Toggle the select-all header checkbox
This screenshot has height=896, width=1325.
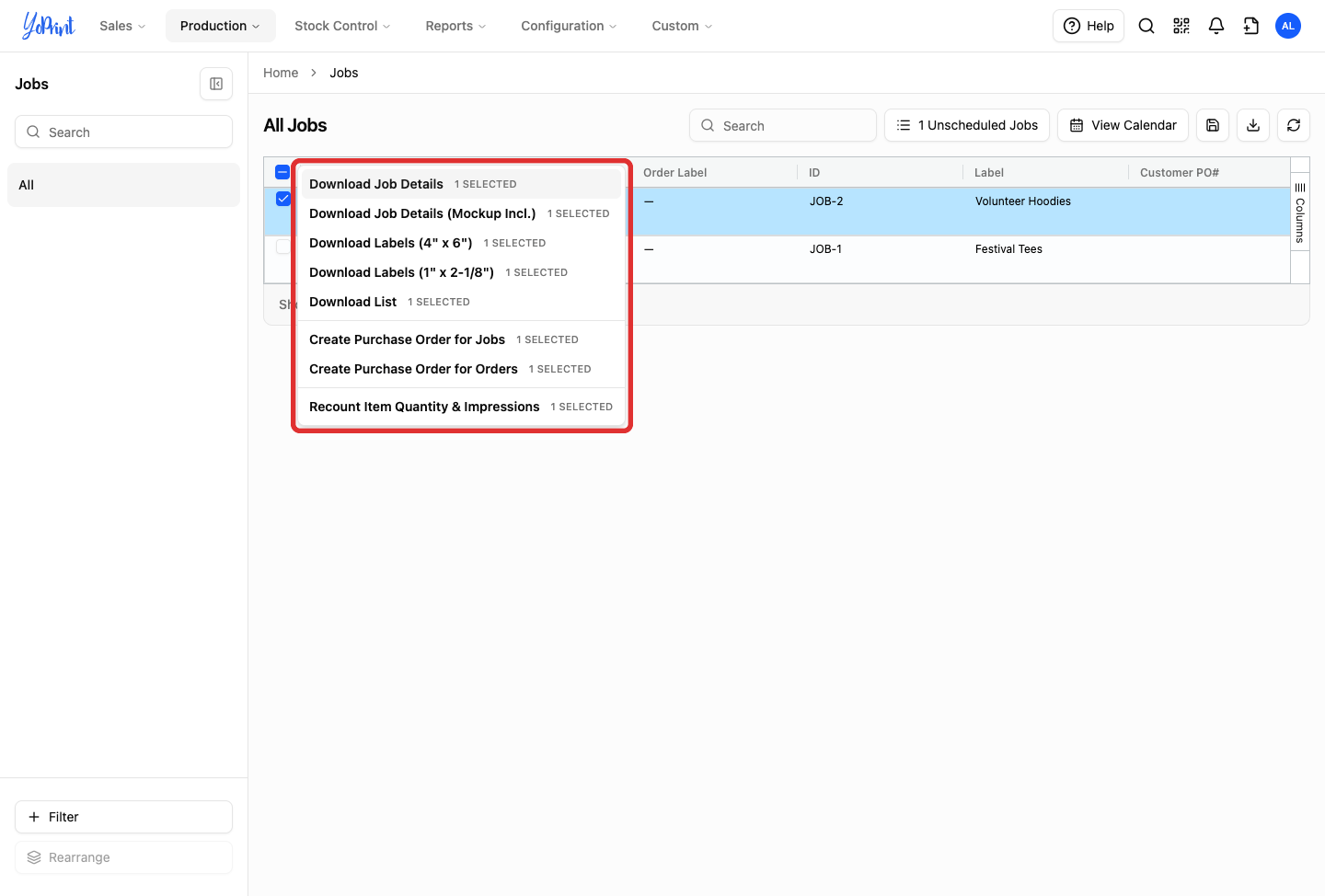click(282, 172)
